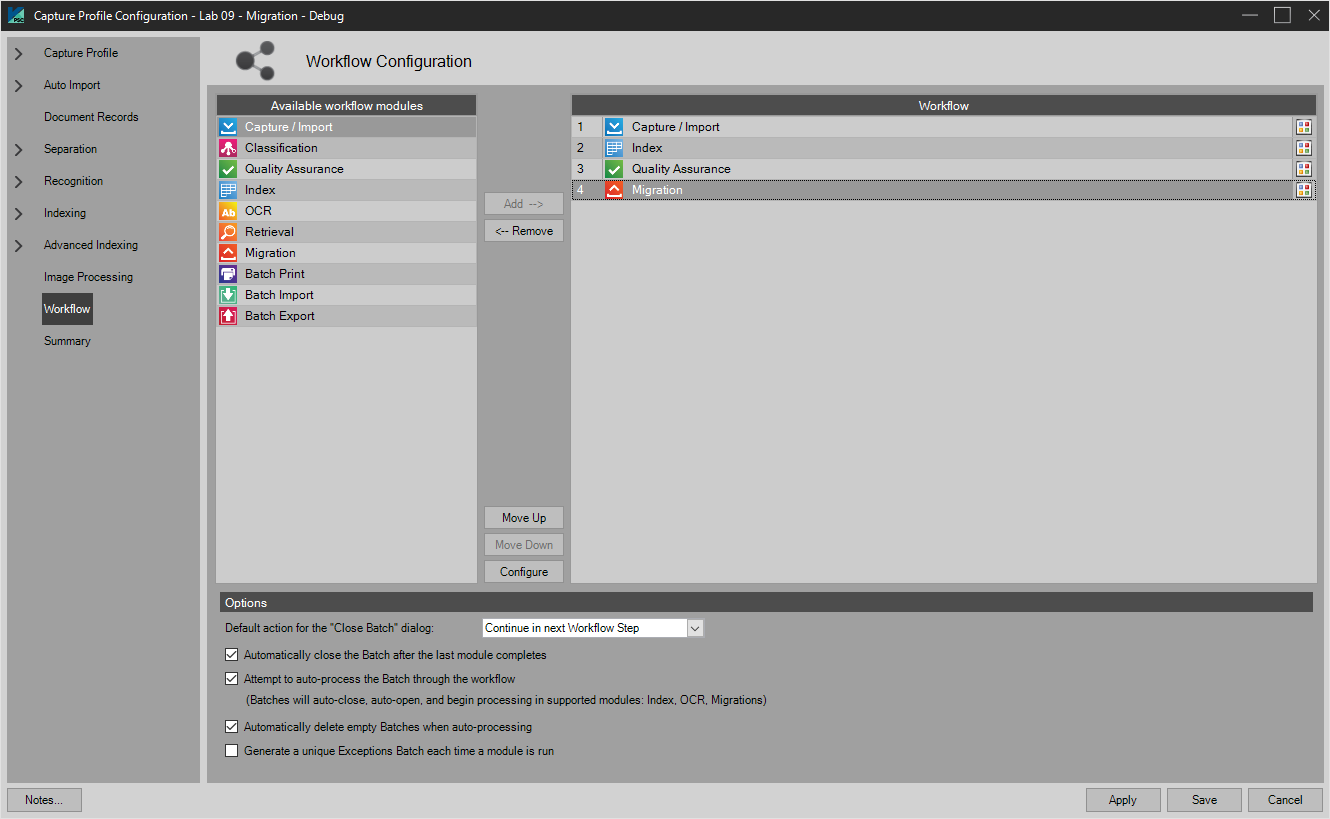This screenshot has height=819, width=1330.
Task: Open grid settings icon for Index workflow step
Action: 1304,148
